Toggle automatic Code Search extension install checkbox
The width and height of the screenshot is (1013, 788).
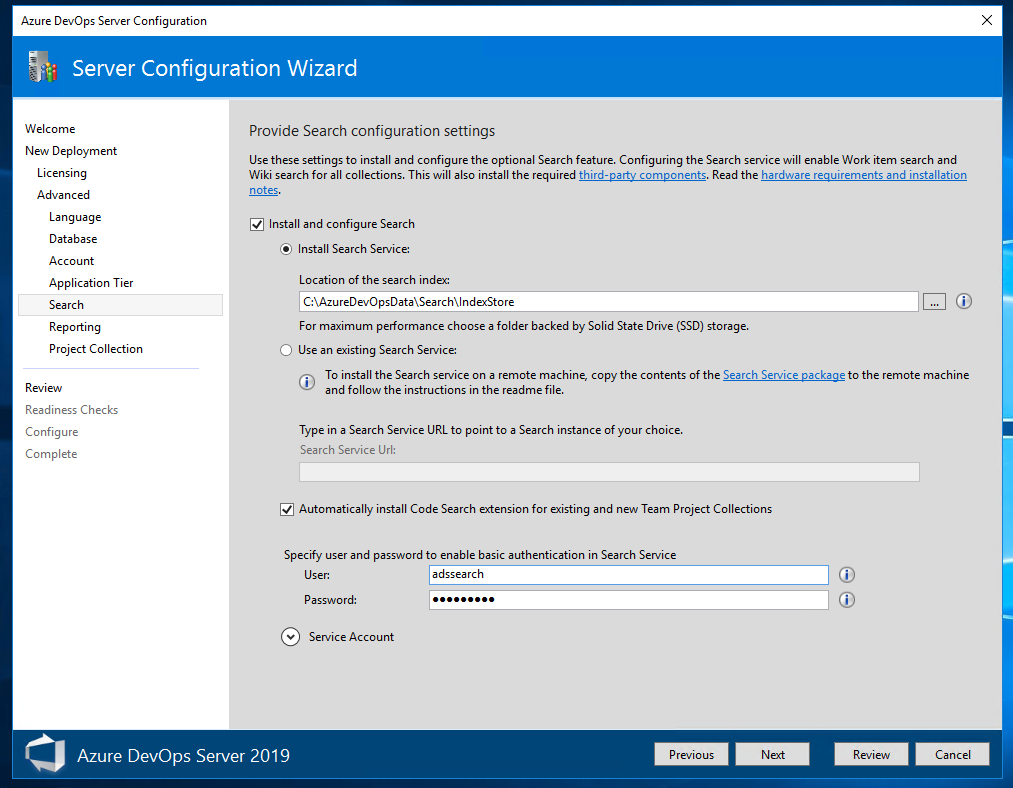point(287,510)
